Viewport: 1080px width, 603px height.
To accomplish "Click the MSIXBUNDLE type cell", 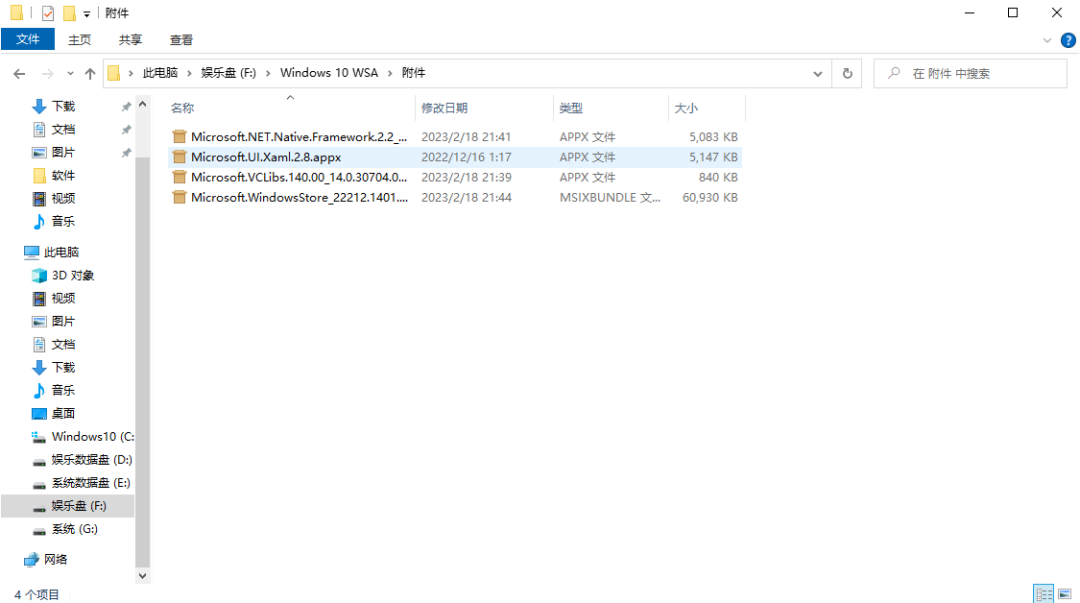I will 610,198.
